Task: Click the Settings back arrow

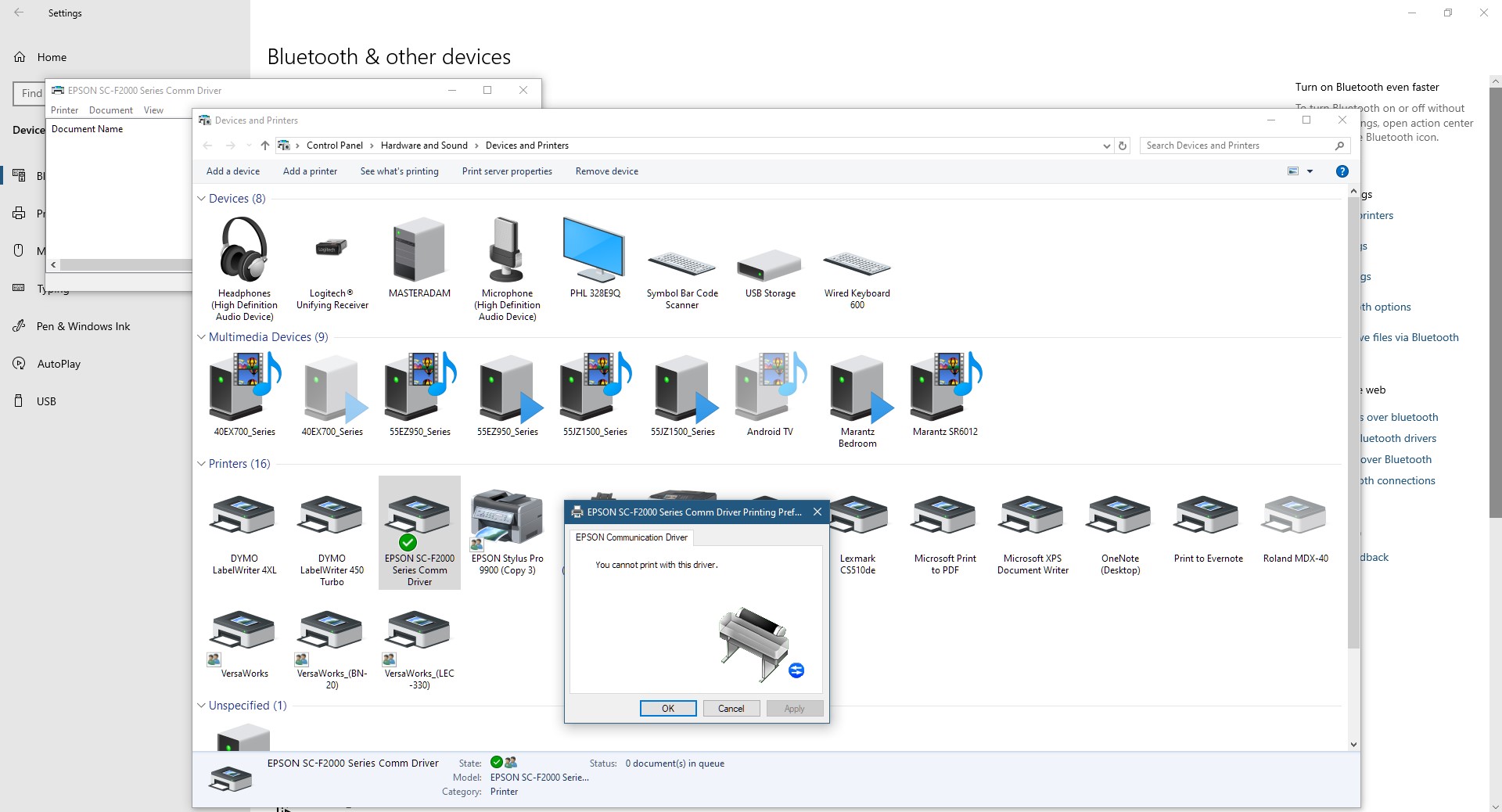Action: tap(19, 13)
